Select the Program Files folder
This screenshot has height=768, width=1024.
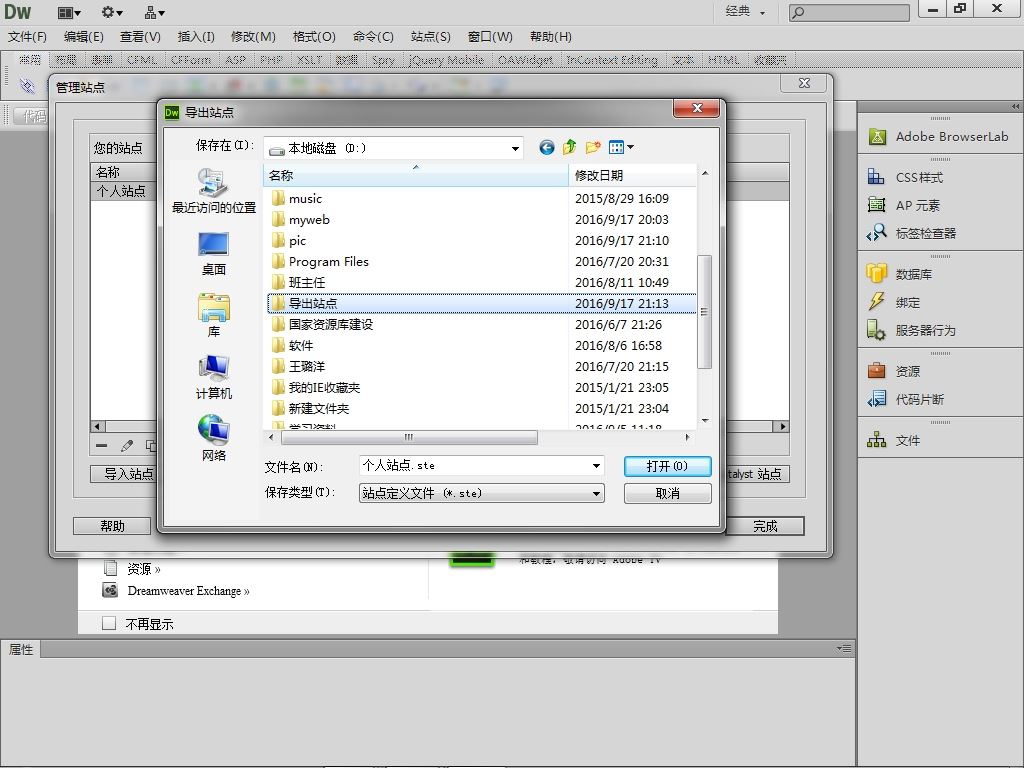tap(320, 261)
